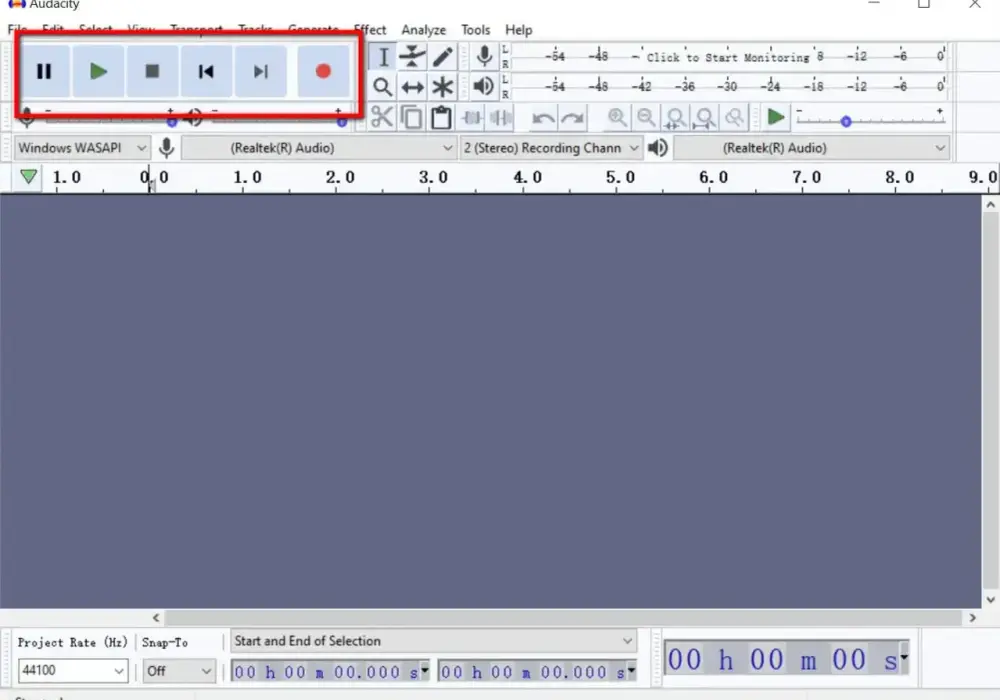Click the recording volume slider handle
The width and height of the screenshot is (1000, 700).
pyautogui.click(x=172, y=120)
